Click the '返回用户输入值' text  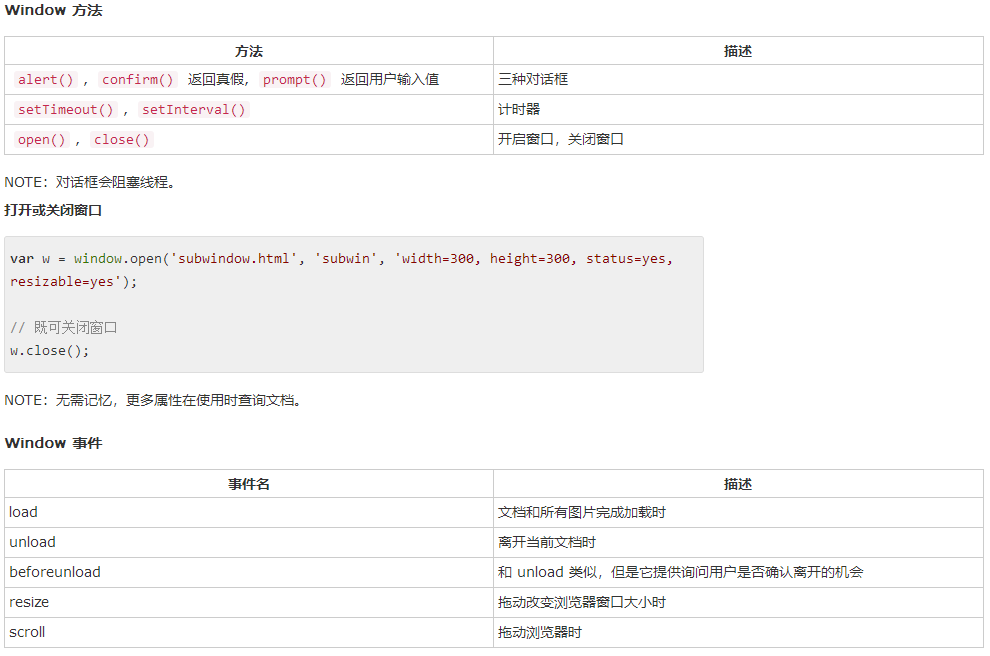coord(390,80)
